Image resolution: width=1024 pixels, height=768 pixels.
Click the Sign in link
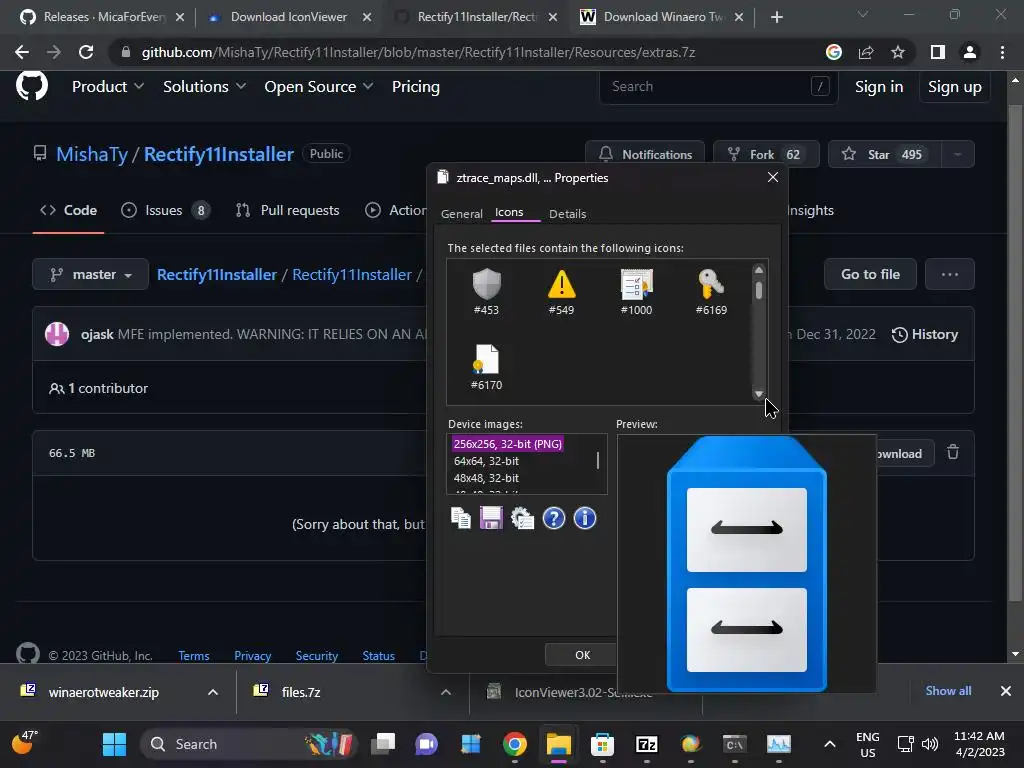coord(879,87)
